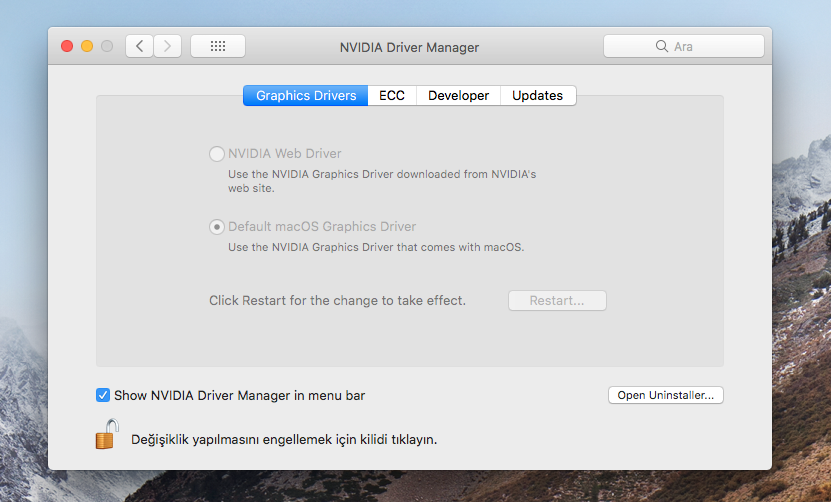831x502 pixels.
Task: Click the NVIDIA Driver Manager window title
Action: (x=409, y=47)
